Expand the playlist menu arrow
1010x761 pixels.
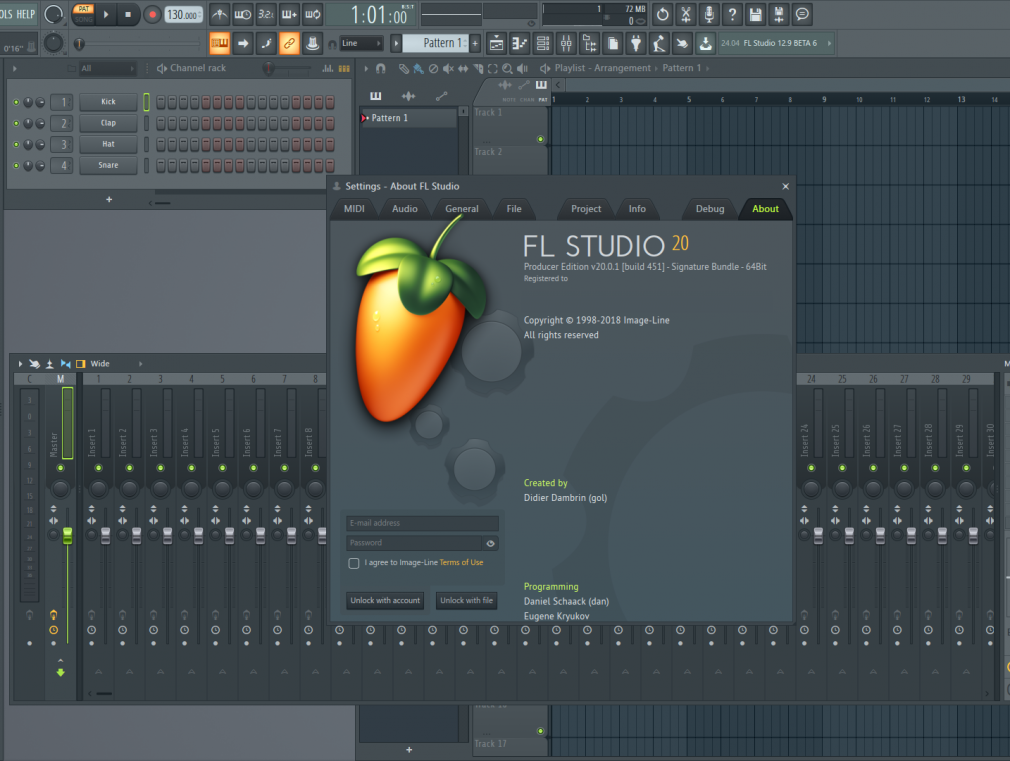[366, 68]
